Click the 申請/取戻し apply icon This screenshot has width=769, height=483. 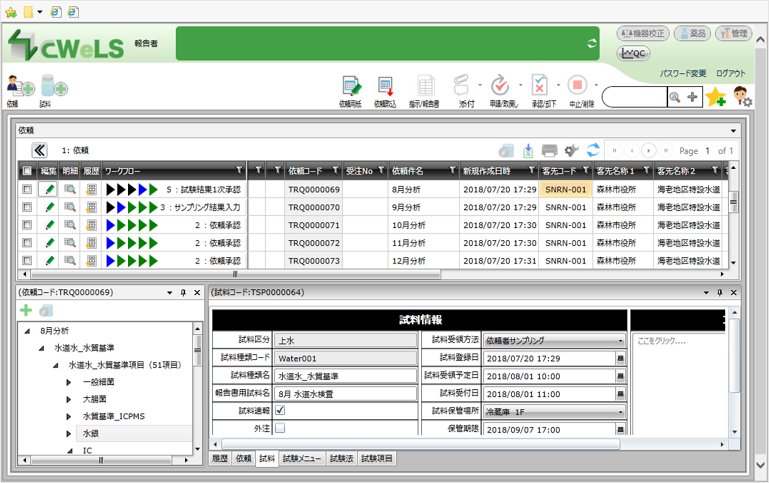tap(500, 86)
